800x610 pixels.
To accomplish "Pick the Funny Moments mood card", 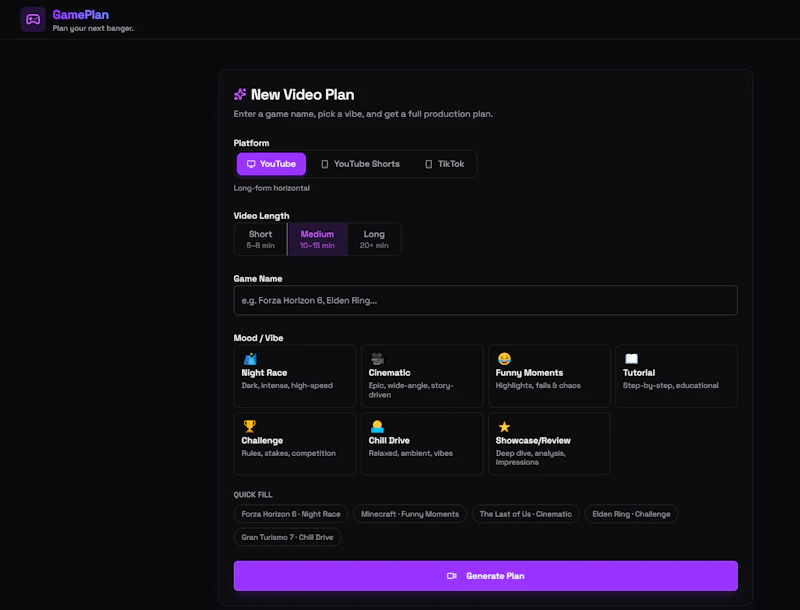I will 549,376.
